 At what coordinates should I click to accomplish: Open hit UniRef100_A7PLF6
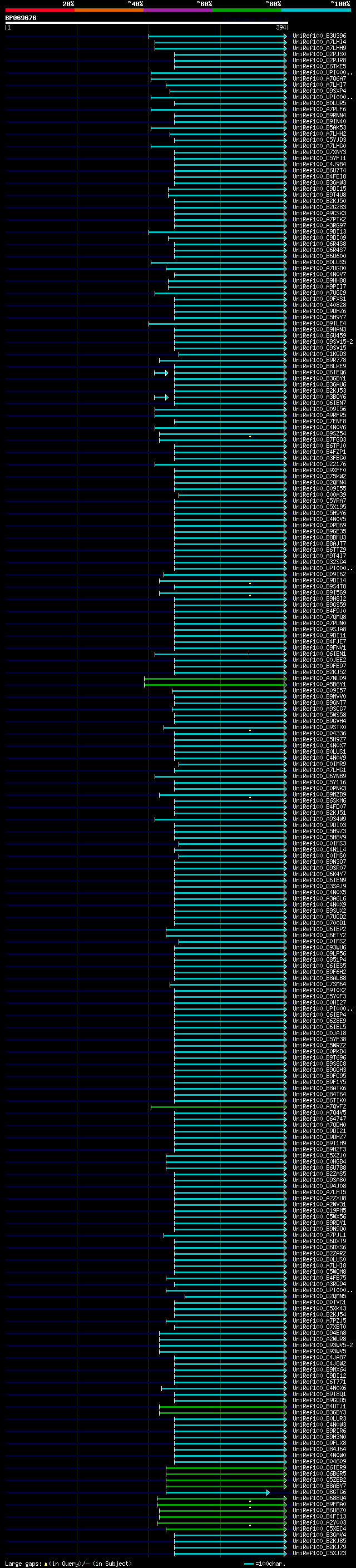[319, 110]
